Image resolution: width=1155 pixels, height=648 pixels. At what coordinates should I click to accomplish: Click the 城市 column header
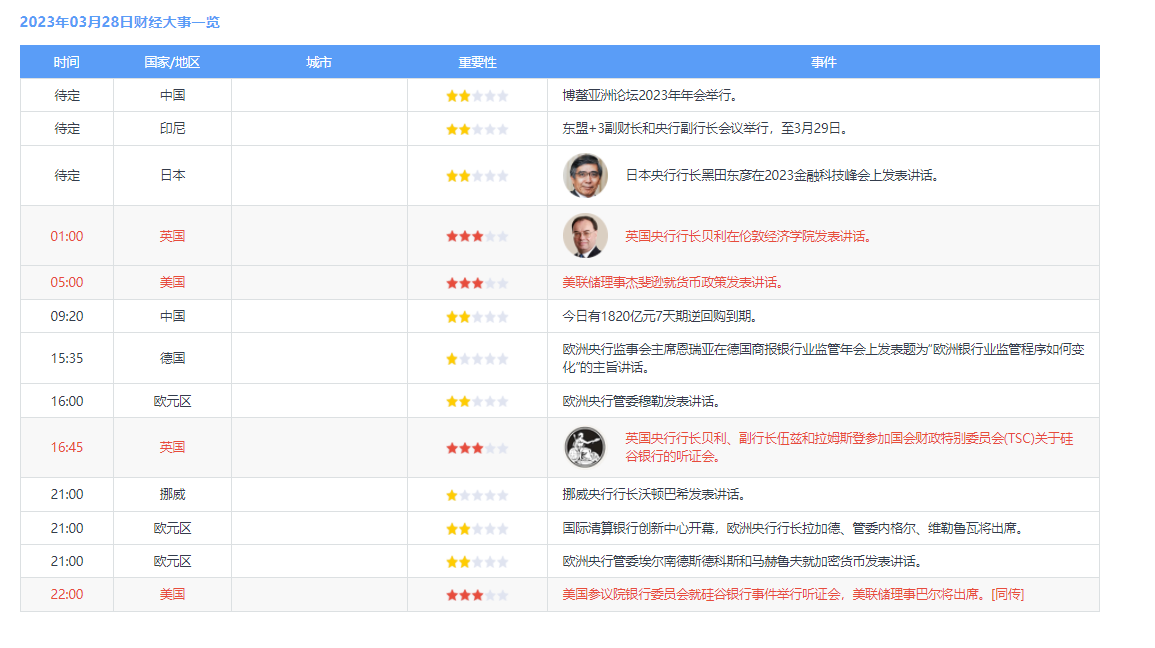tap(319, 63)
